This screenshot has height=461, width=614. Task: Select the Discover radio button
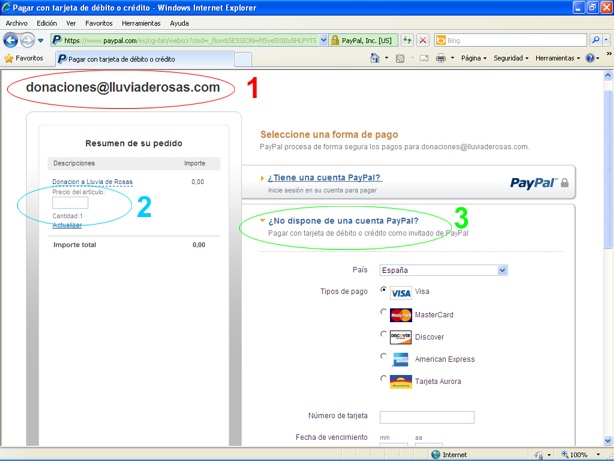point(383,334)
